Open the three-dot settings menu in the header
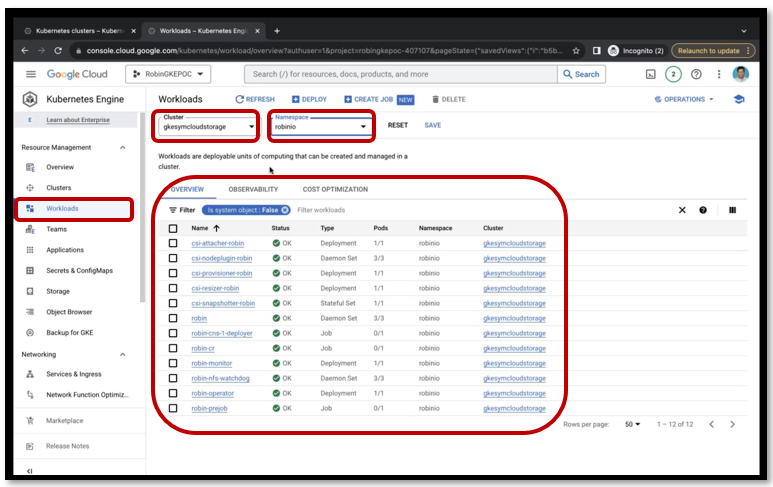The image size is (773, 487). (x=719, y=74)
